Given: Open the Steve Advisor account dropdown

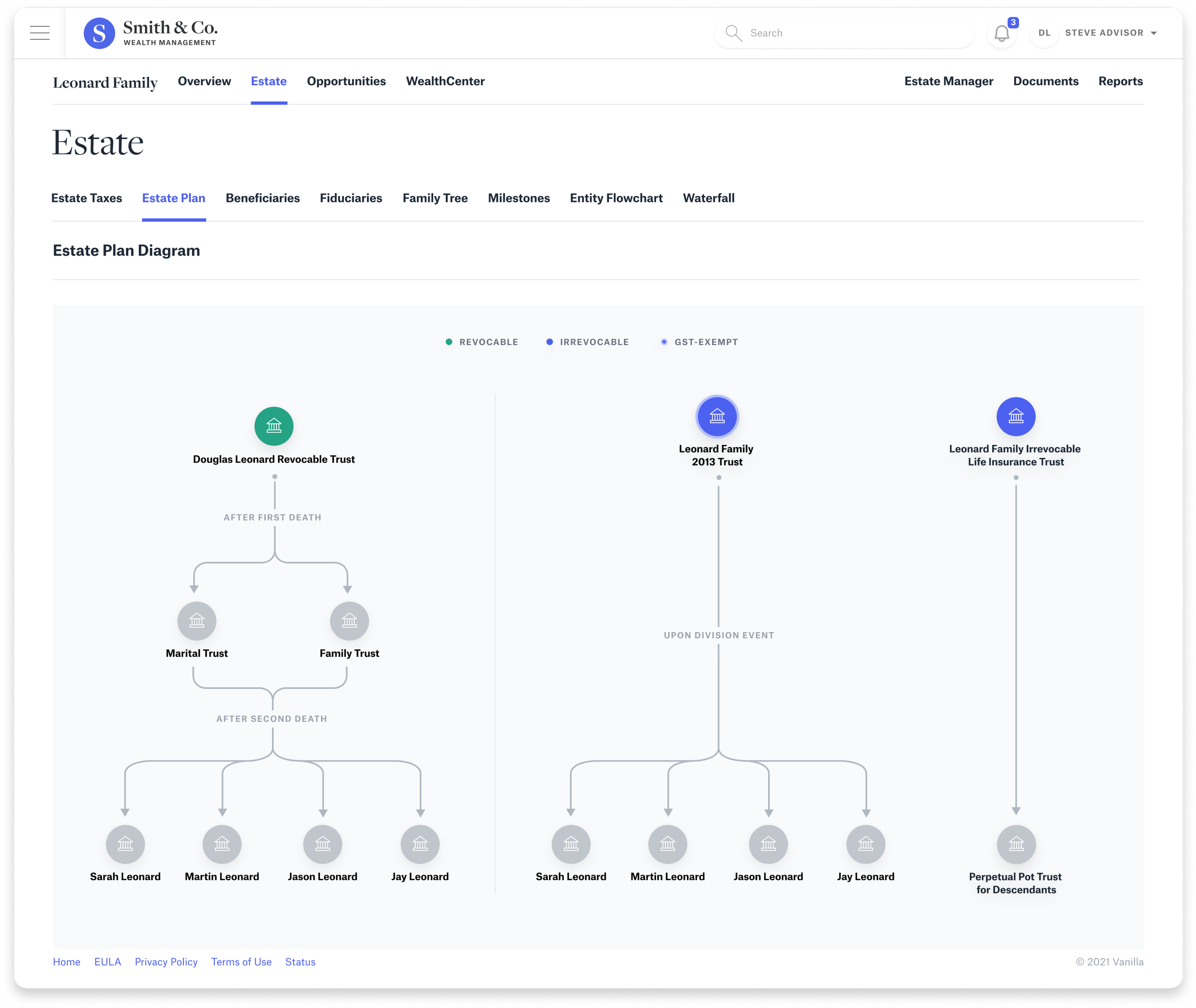Looking at the screenshot, I should (1109, 33).
